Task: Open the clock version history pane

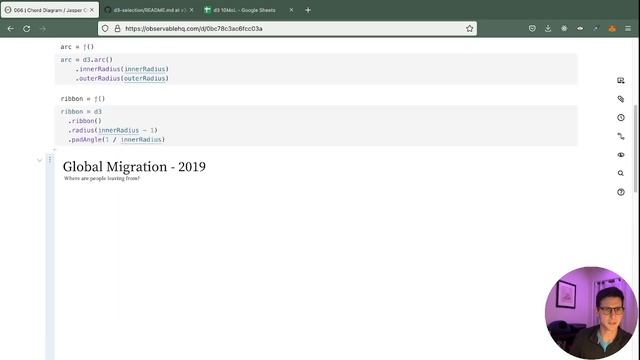Action: (621, 118)
